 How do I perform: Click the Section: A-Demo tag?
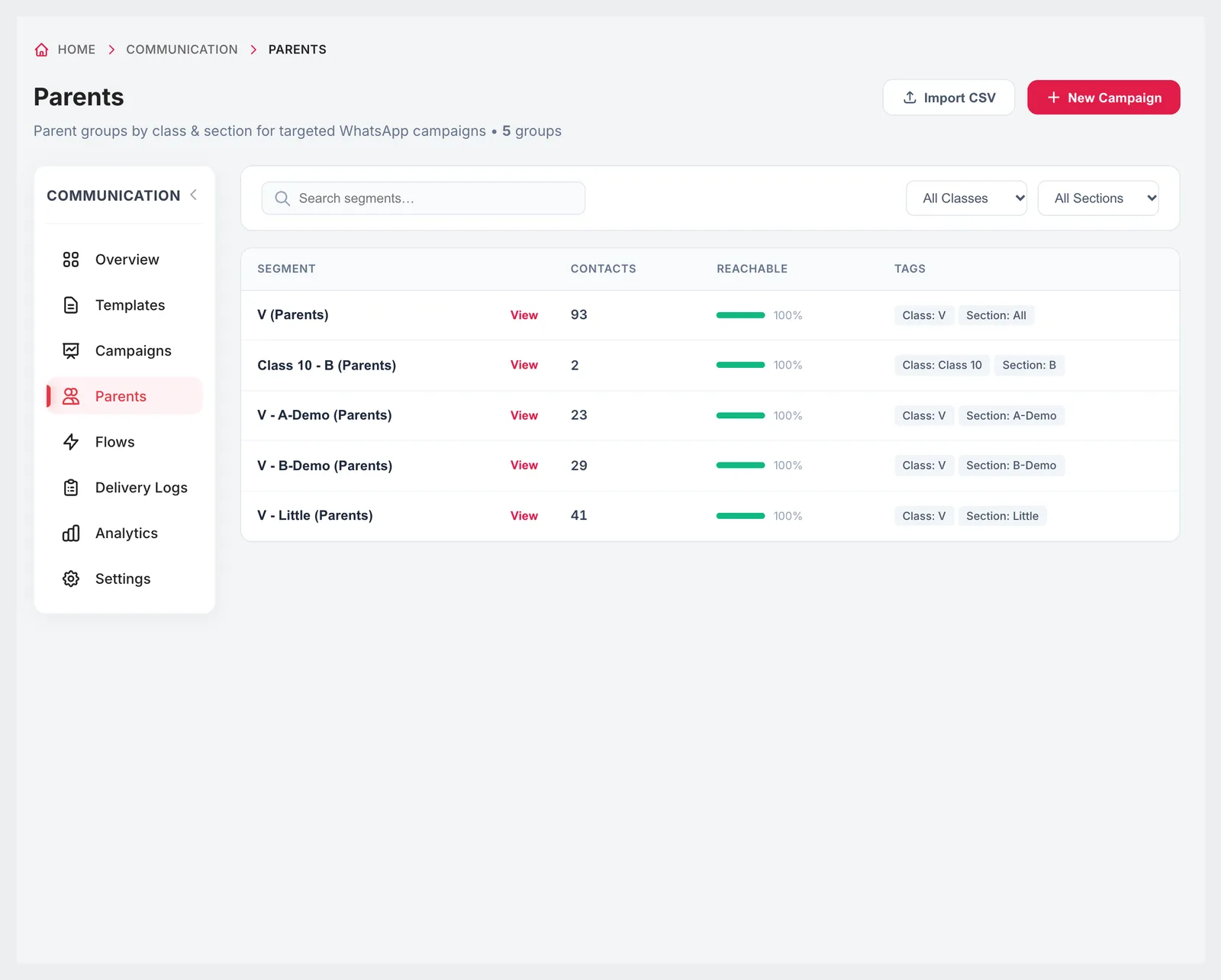pos(1011,415)
